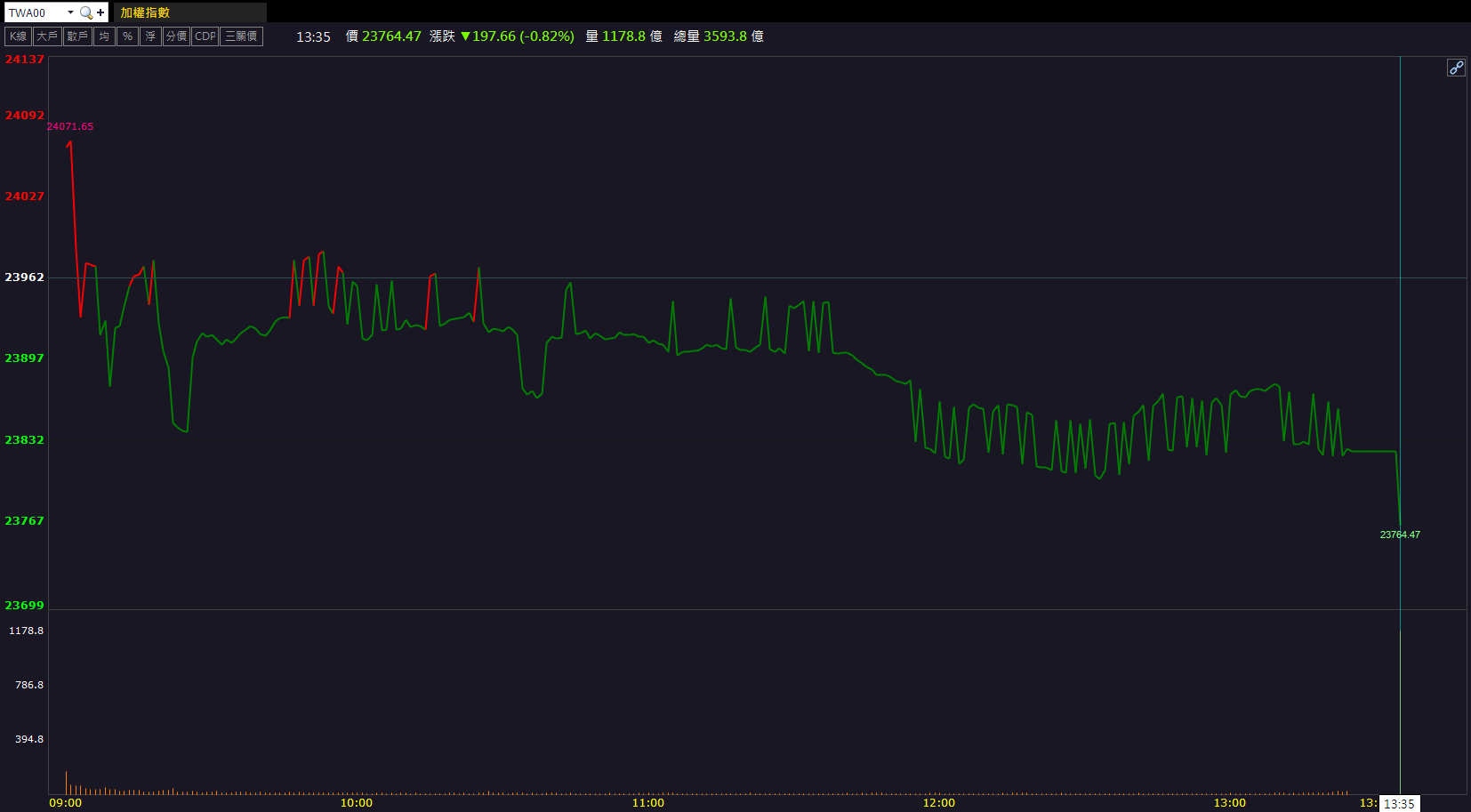Open the 分價 price distribution view
1471x812 pixels.
(x=176, y=36)
